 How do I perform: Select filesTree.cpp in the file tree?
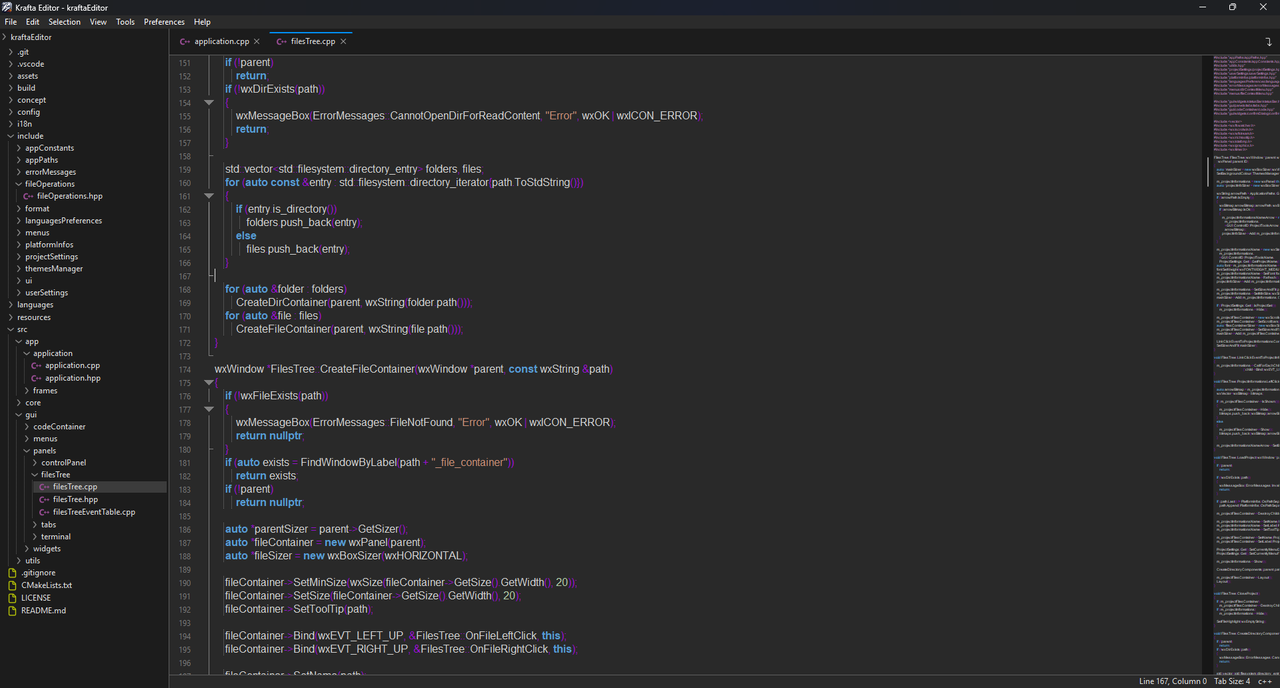point(75,487)
